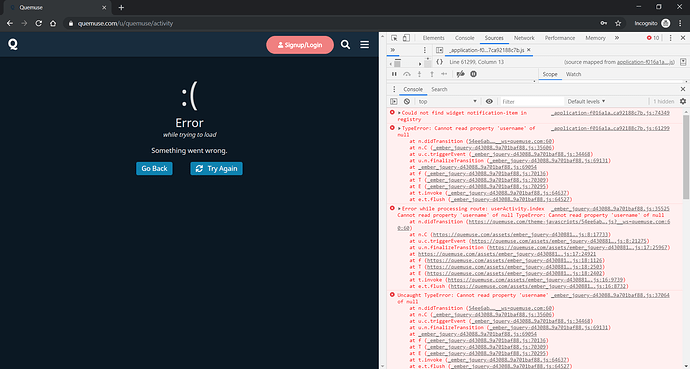This screenshot has width=690, height=369.
Task: Go to the browser home page icon
Action: click(x=53, y=23)
